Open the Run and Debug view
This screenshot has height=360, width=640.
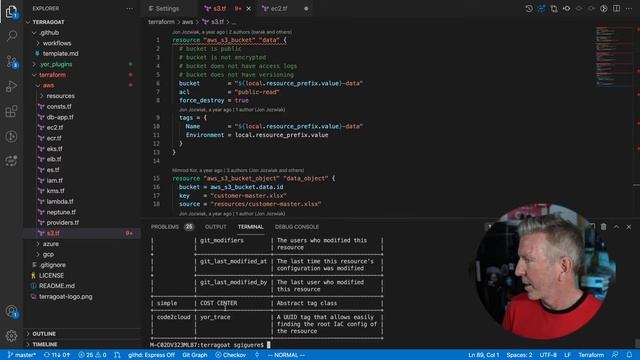pyautogui.click(x=11, y=86)
